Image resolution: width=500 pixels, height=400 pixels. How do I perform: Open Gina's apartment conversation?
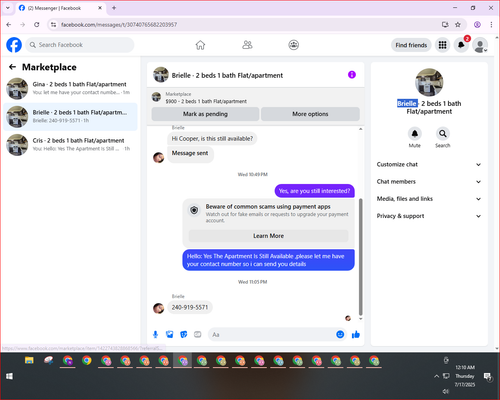point(70,88)
